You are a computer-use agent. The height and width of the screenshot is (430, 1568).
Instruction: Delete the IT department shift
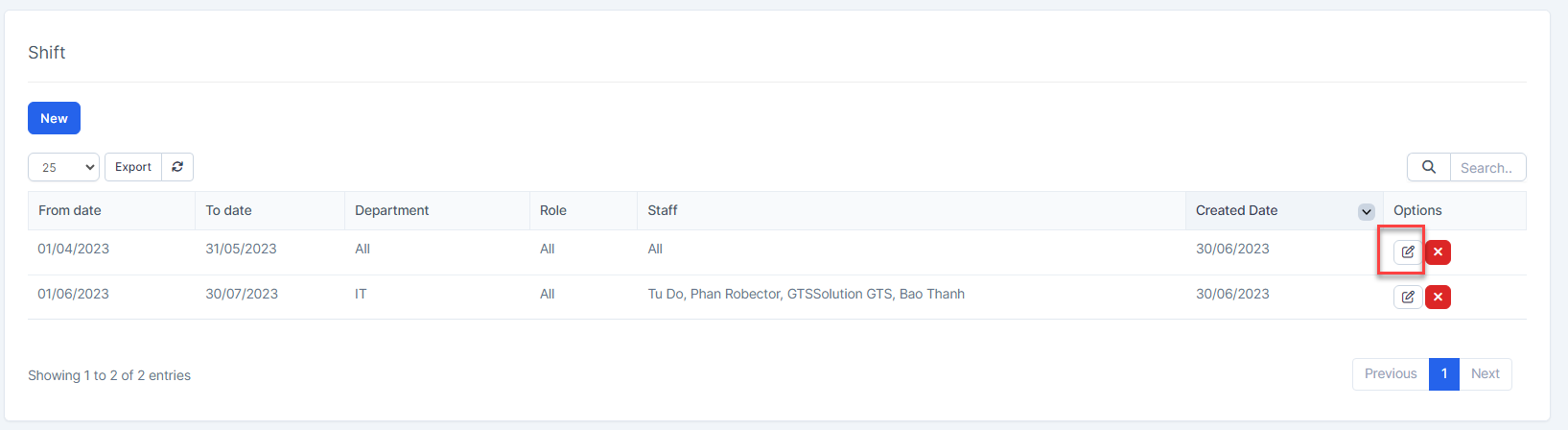(1438, 298)
